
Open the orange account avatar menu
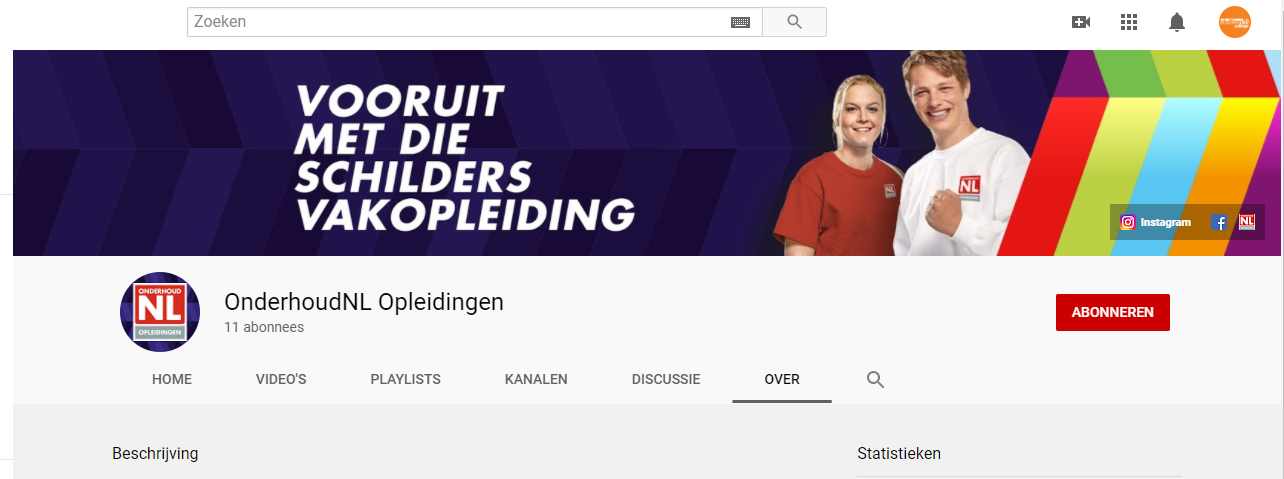tap(1235, 22)
